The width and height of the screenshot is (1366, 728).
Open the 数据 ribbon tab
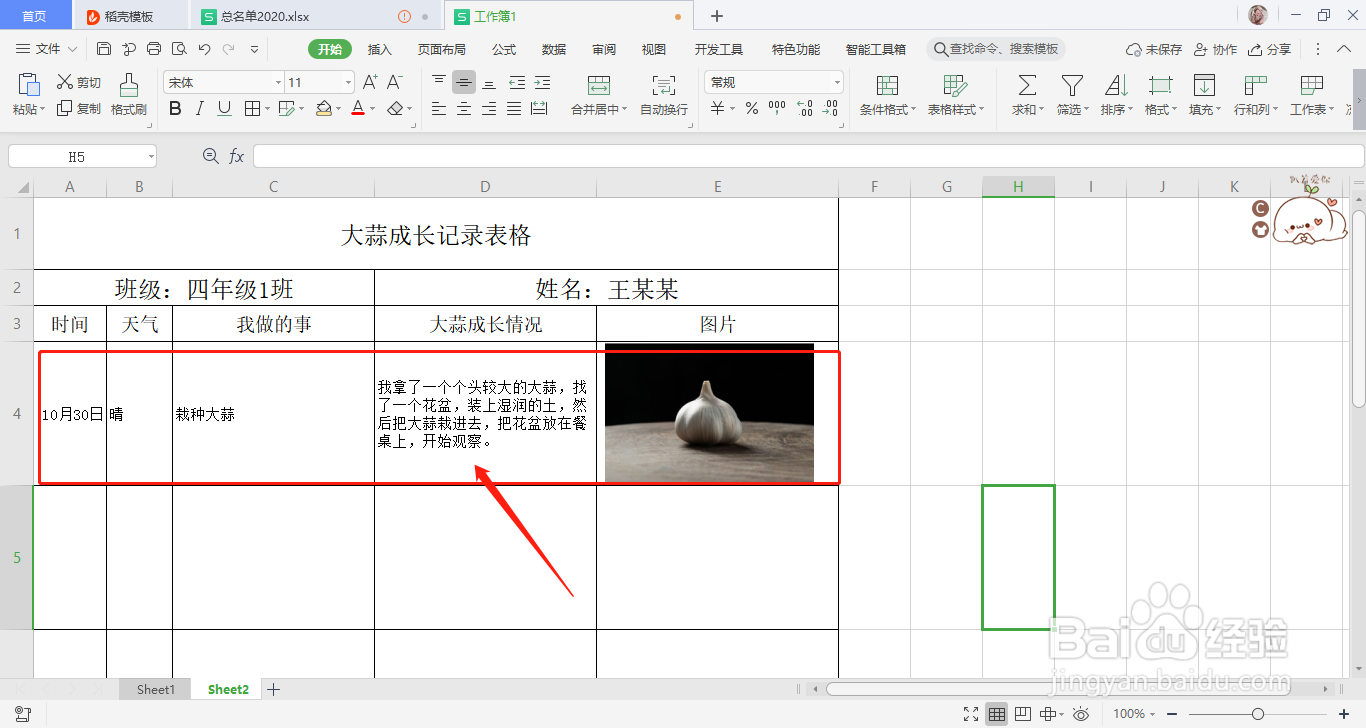click(x=554, y=49)
